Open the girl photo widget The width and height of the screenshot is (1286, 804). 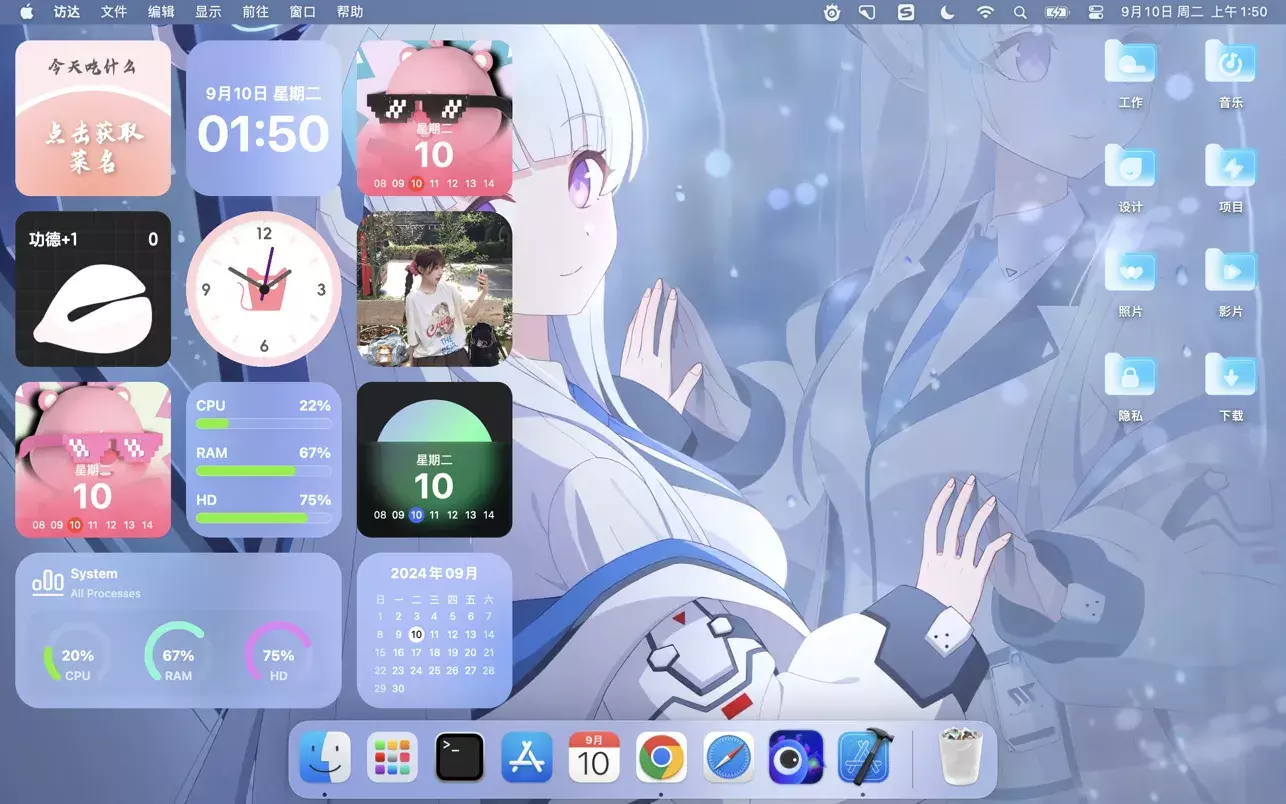(x=434, y=289)
